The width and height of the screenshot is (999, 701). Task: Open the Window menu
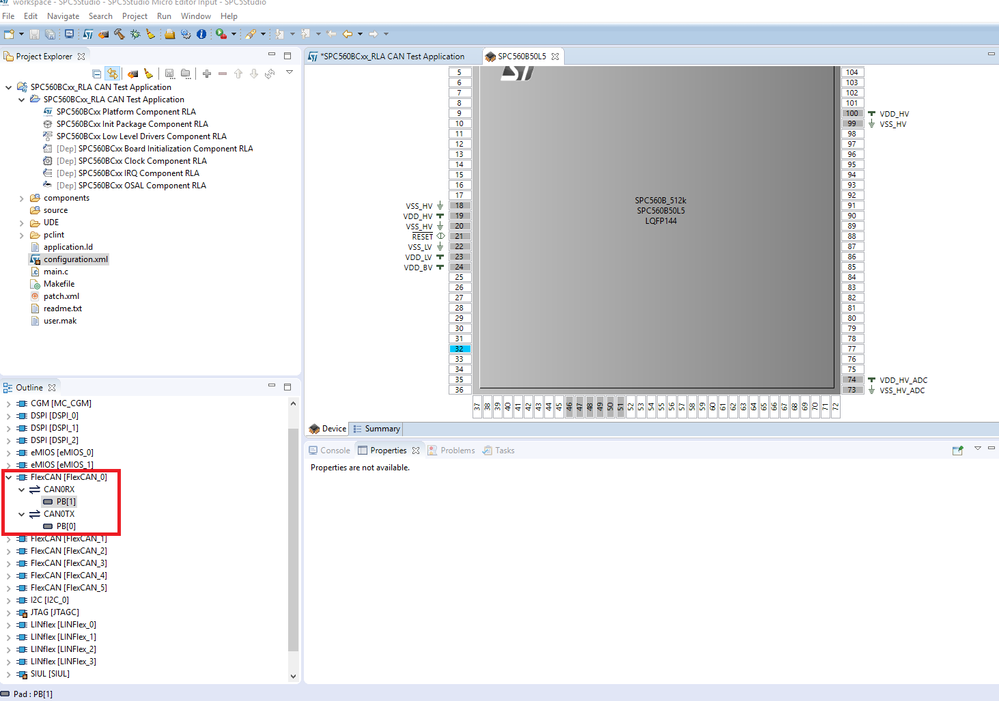coord(196,16)
